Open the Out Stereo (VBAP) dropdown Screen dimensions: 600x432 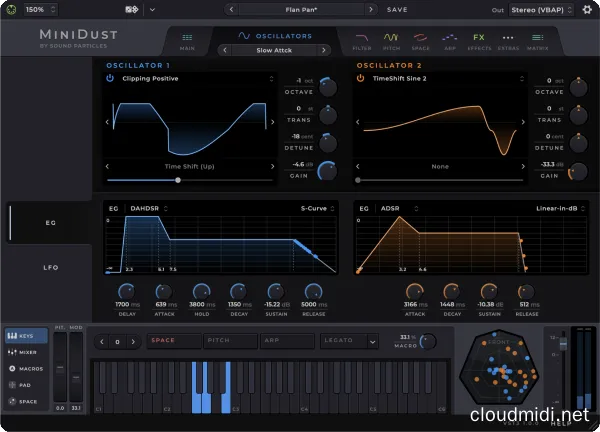tap(541, 10)
